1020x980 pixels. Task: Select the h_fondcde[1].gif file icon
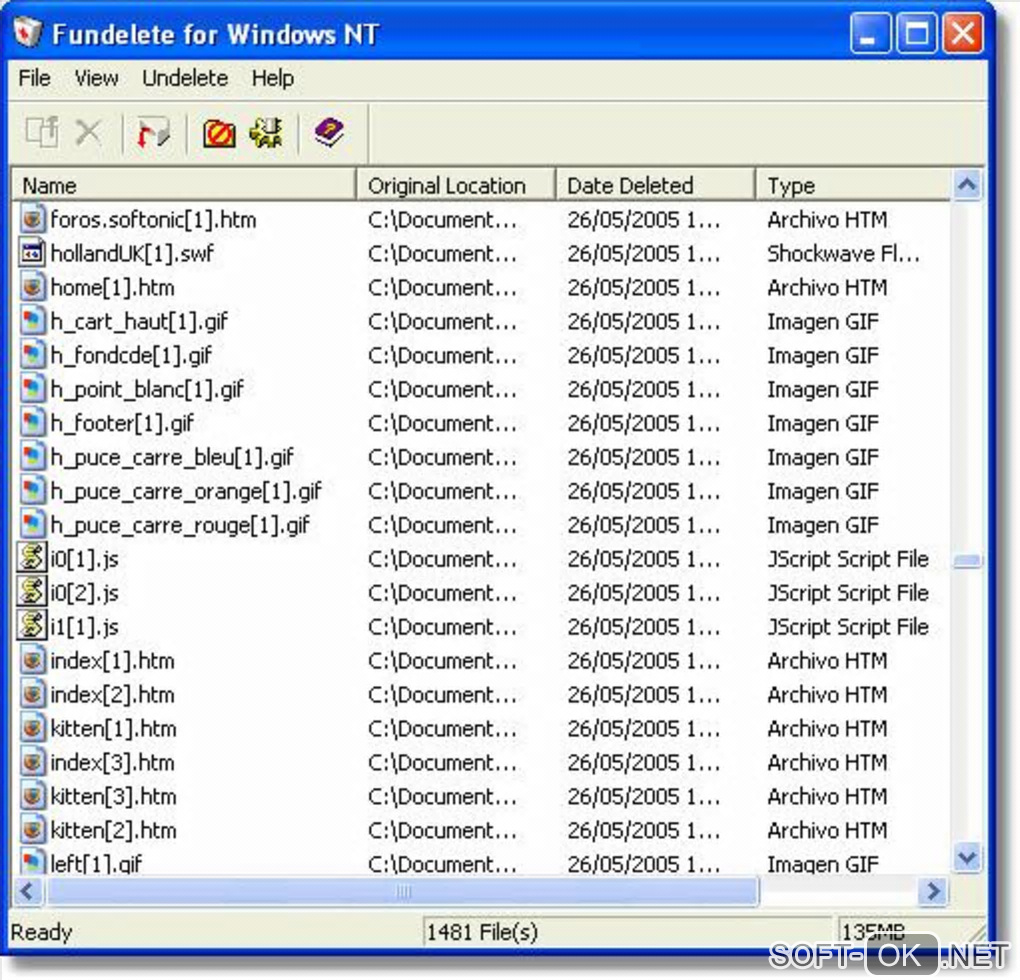32,354
